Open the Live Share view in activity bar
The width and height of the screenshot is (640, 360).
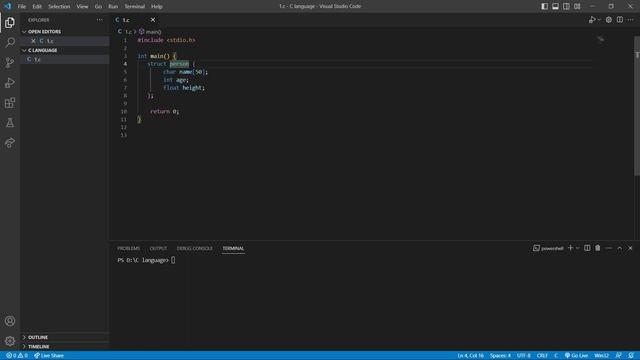tap(10, 142)
